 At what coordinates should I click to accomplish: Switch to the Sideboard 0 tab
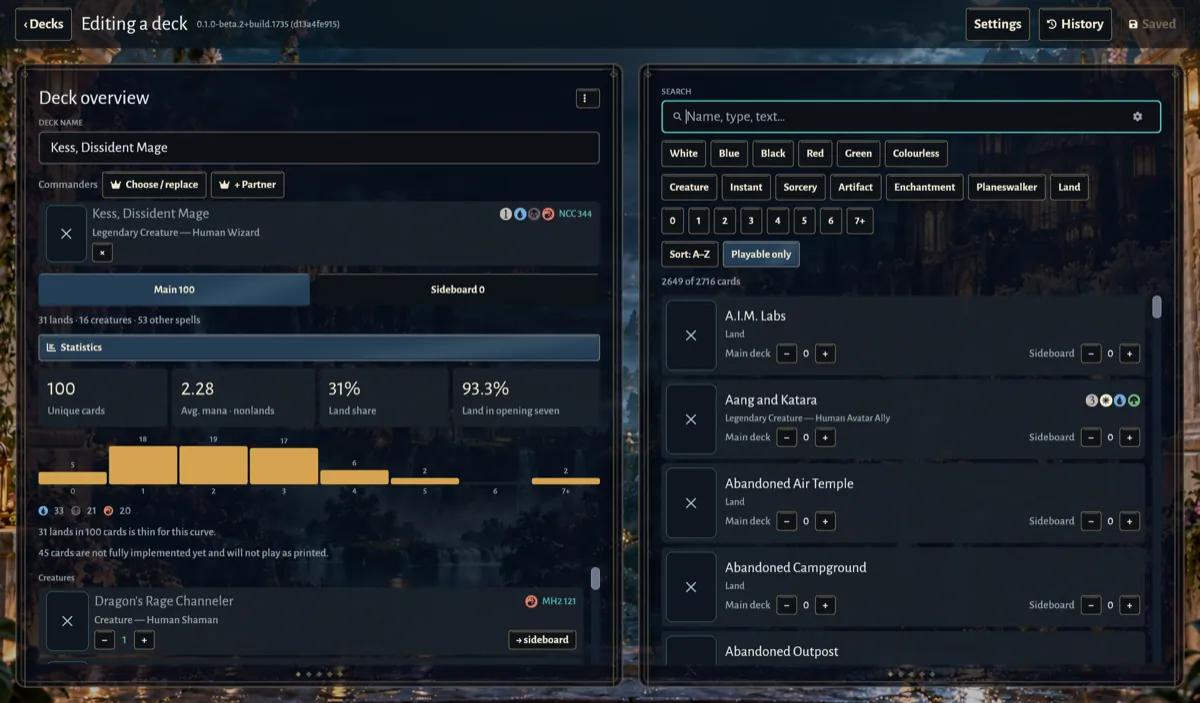(x=458, y=290)
